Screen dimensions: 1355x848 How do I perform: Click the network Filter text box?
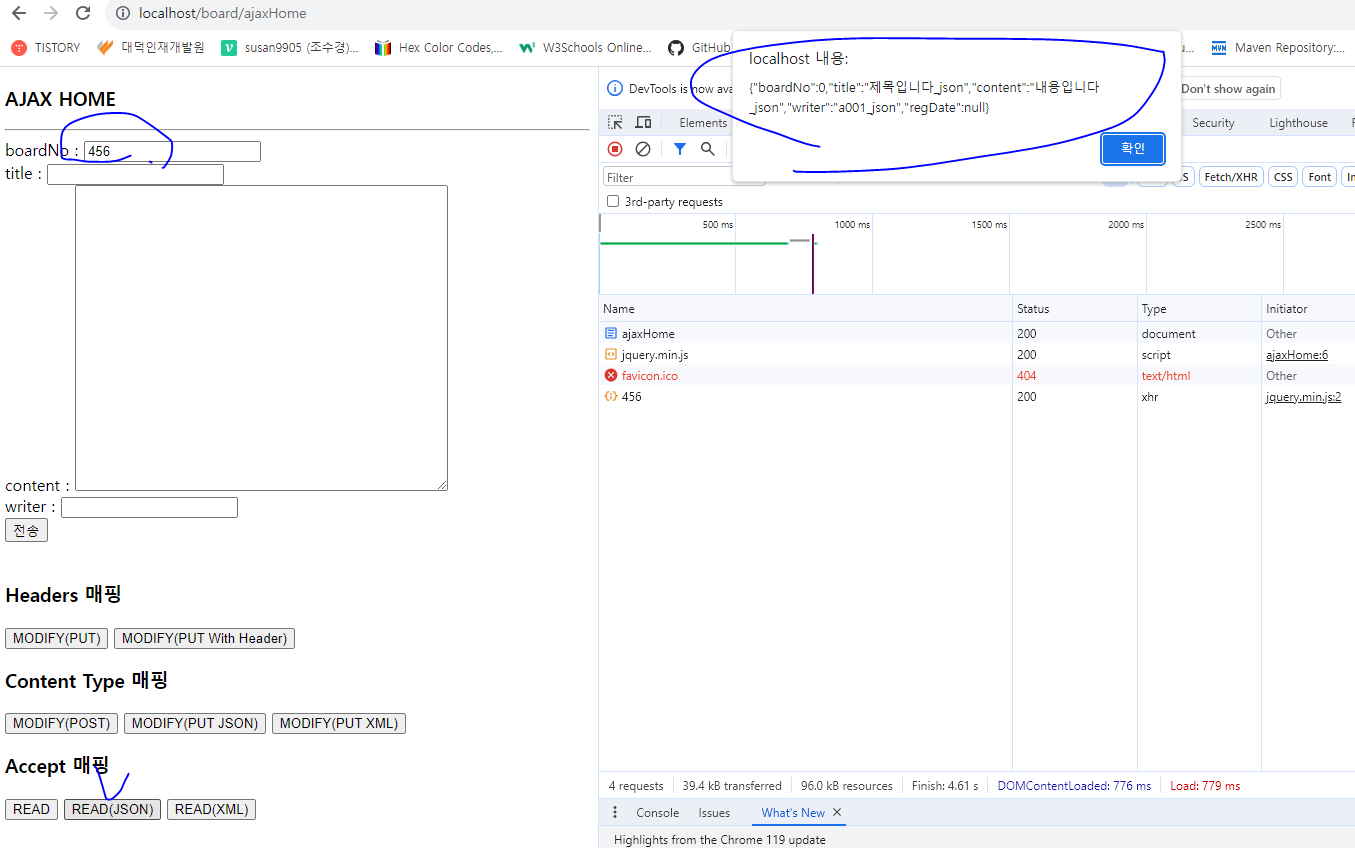[683, 177]
